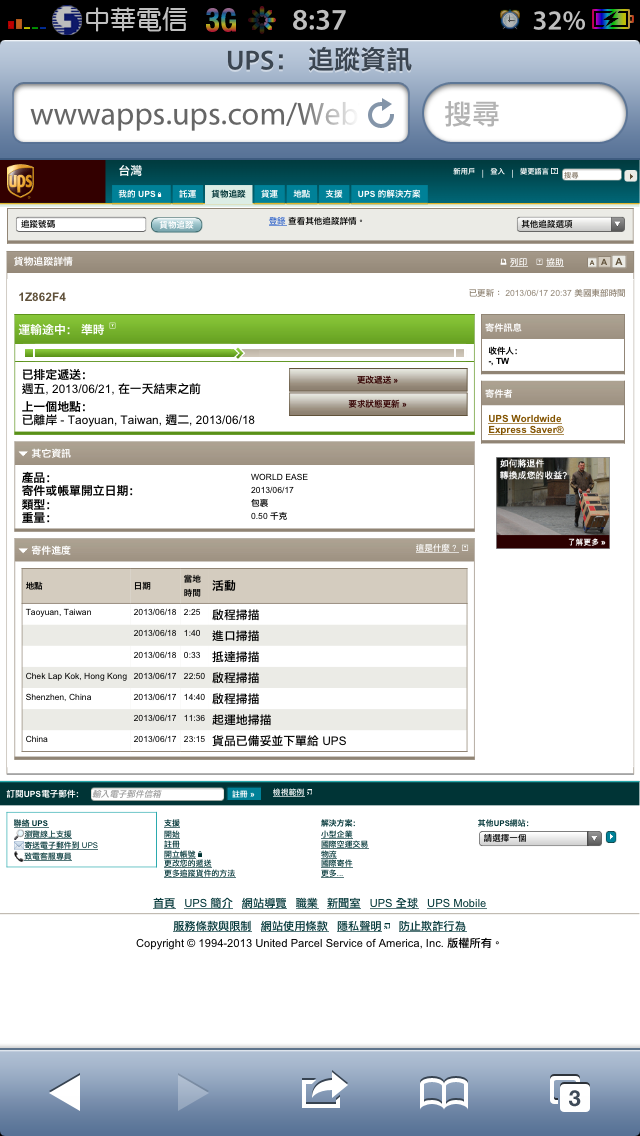
Task: Focus the 追蹤號碼 tracking number field
Action: click(x=81, y=225)
